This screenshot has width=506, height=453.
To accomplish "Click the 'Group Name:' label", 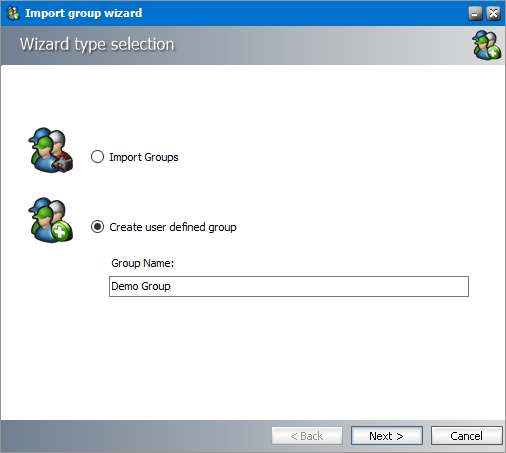I will point(143,263).
